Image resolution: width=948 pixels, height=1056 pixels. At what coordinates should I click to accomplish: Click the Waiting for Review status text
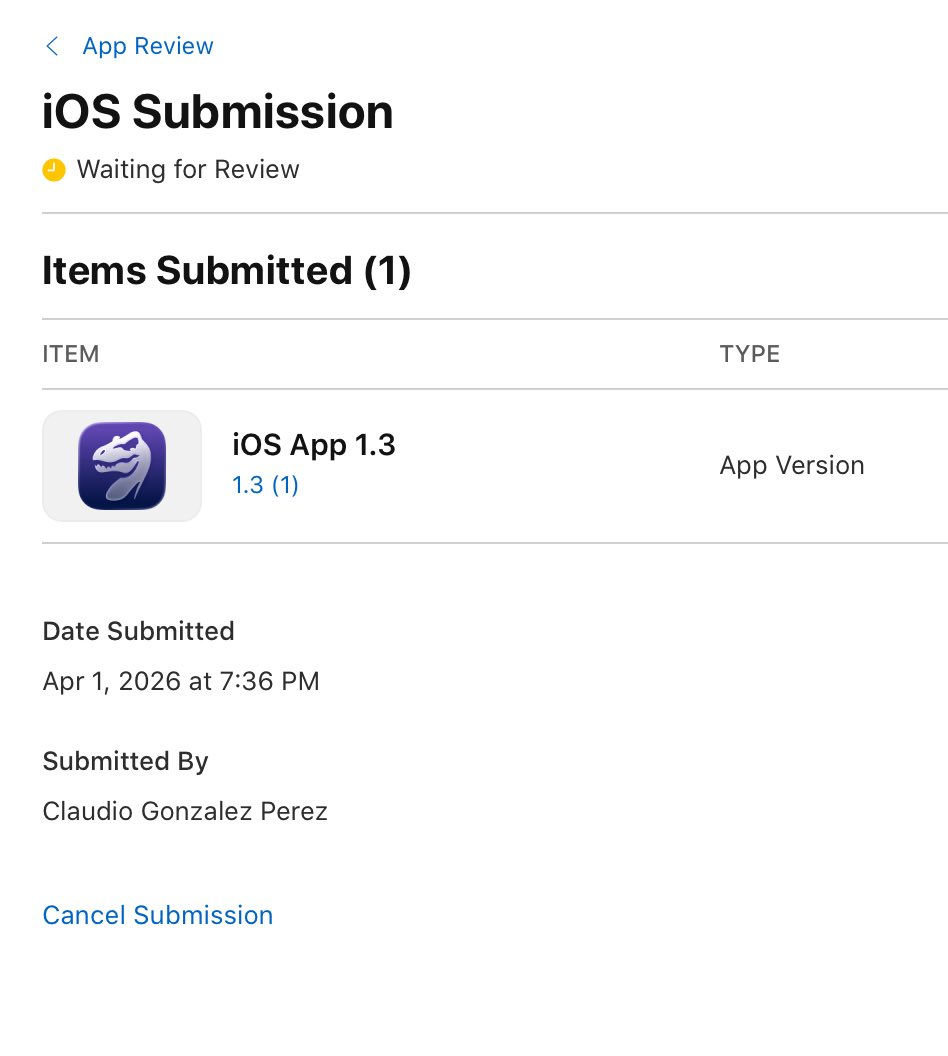(188, 169)
